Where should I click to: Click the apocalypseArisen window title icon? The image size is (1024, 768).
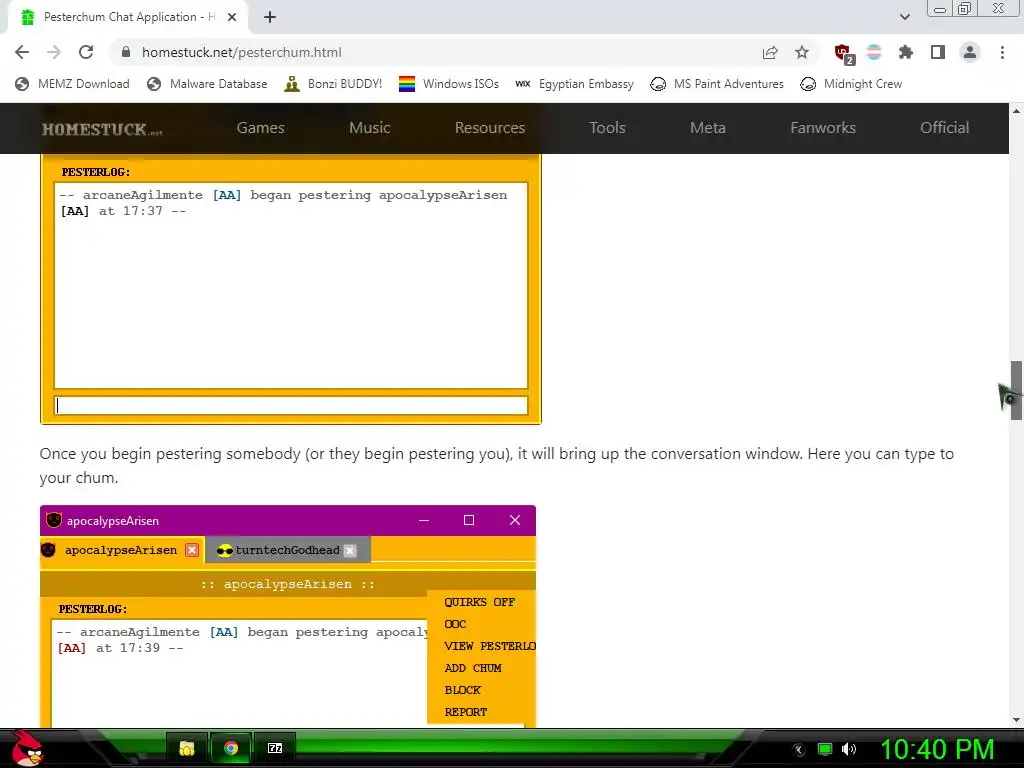(x=54, y=520)
